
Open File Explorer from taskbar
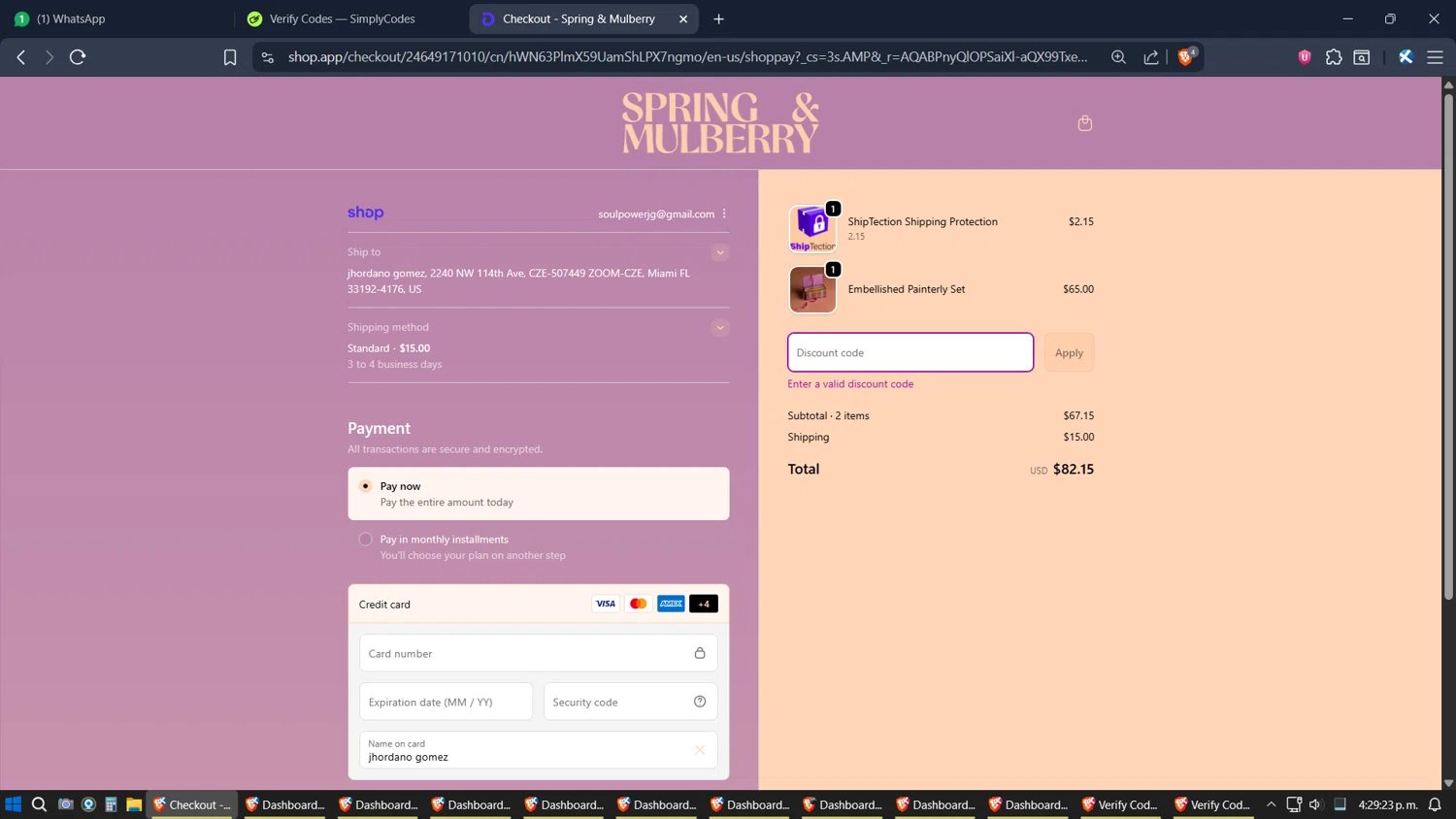click(134, 804)
